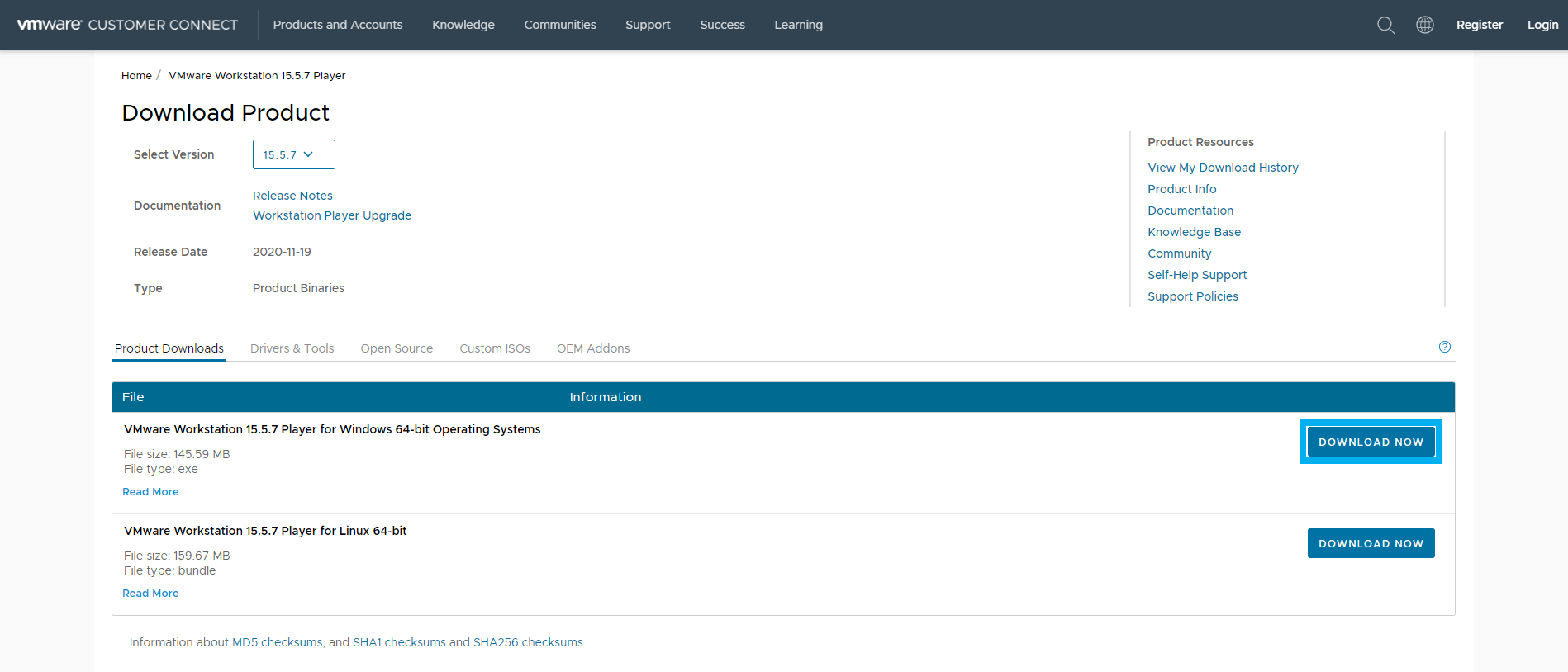Open View My Download History
This screenshot has width=1568, height=672.
point(1223,168)
